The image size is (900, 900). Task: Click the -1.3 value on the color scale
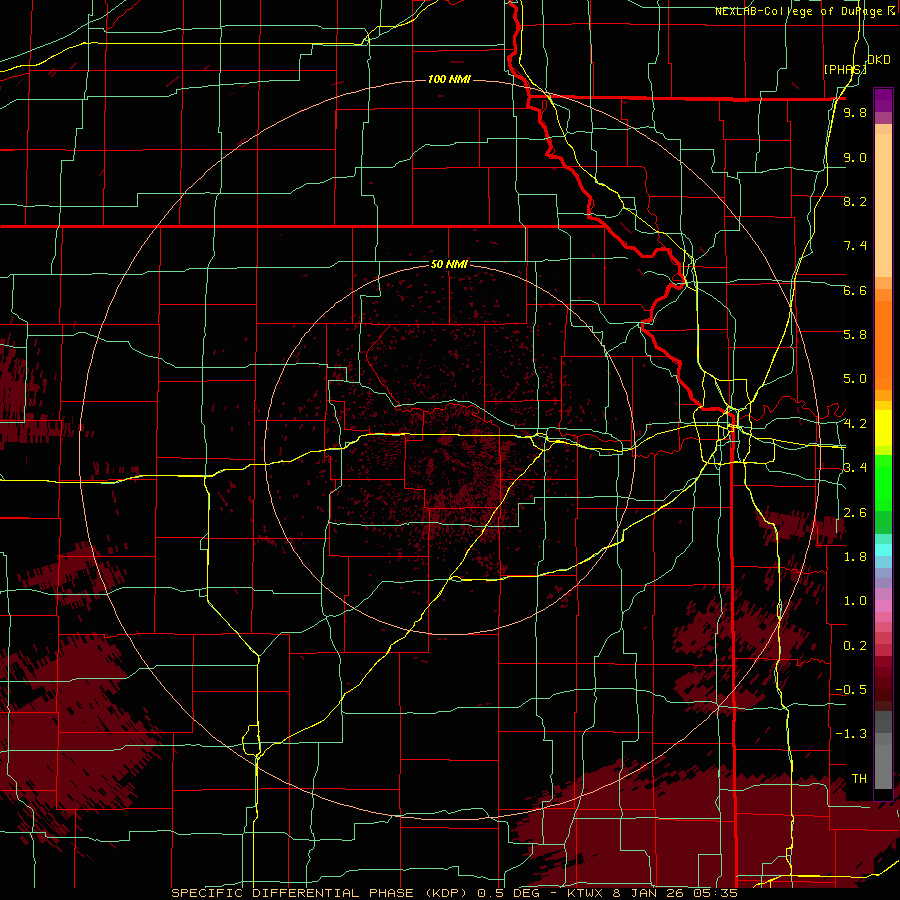click(x=851, y=734)
